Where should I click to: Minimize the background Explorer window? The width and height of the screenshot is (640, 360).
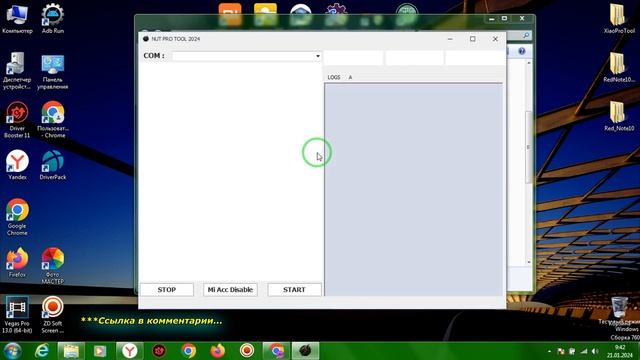click(x=492, y=18)
